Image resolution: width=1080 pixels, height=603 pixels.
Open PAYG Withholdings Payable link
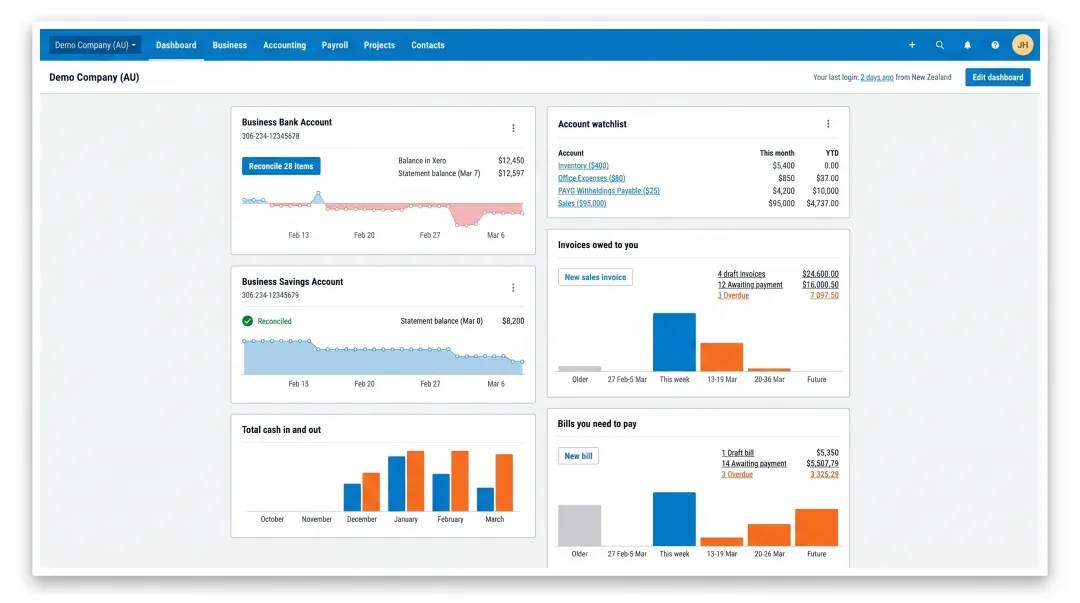coord(608,191)
